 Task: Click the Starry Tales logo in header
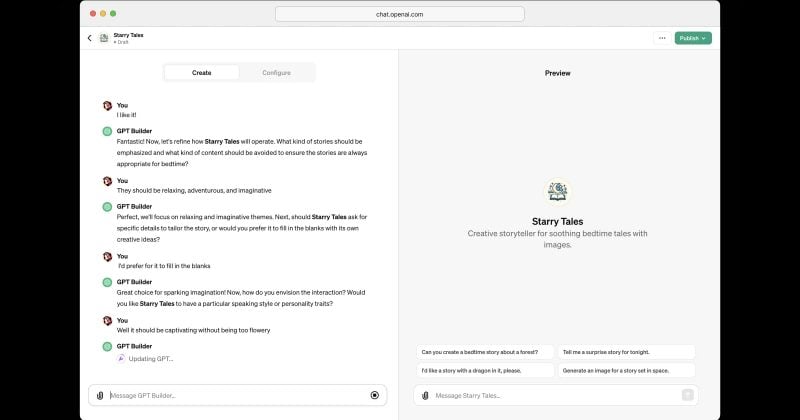click(104, 38)
